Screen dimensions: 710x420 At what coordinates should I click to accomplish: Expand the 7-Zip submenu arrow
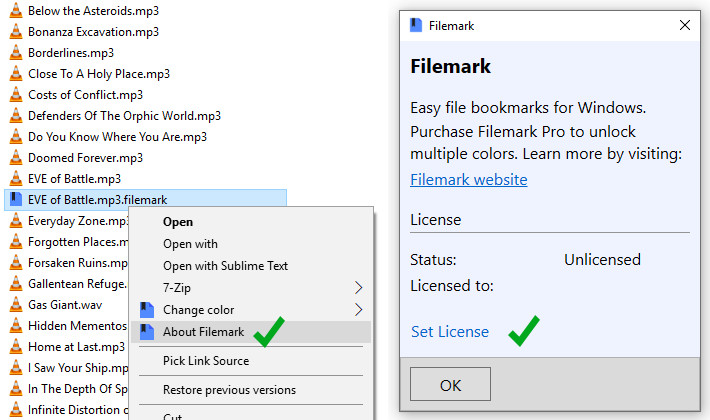(x=358, y=288)
